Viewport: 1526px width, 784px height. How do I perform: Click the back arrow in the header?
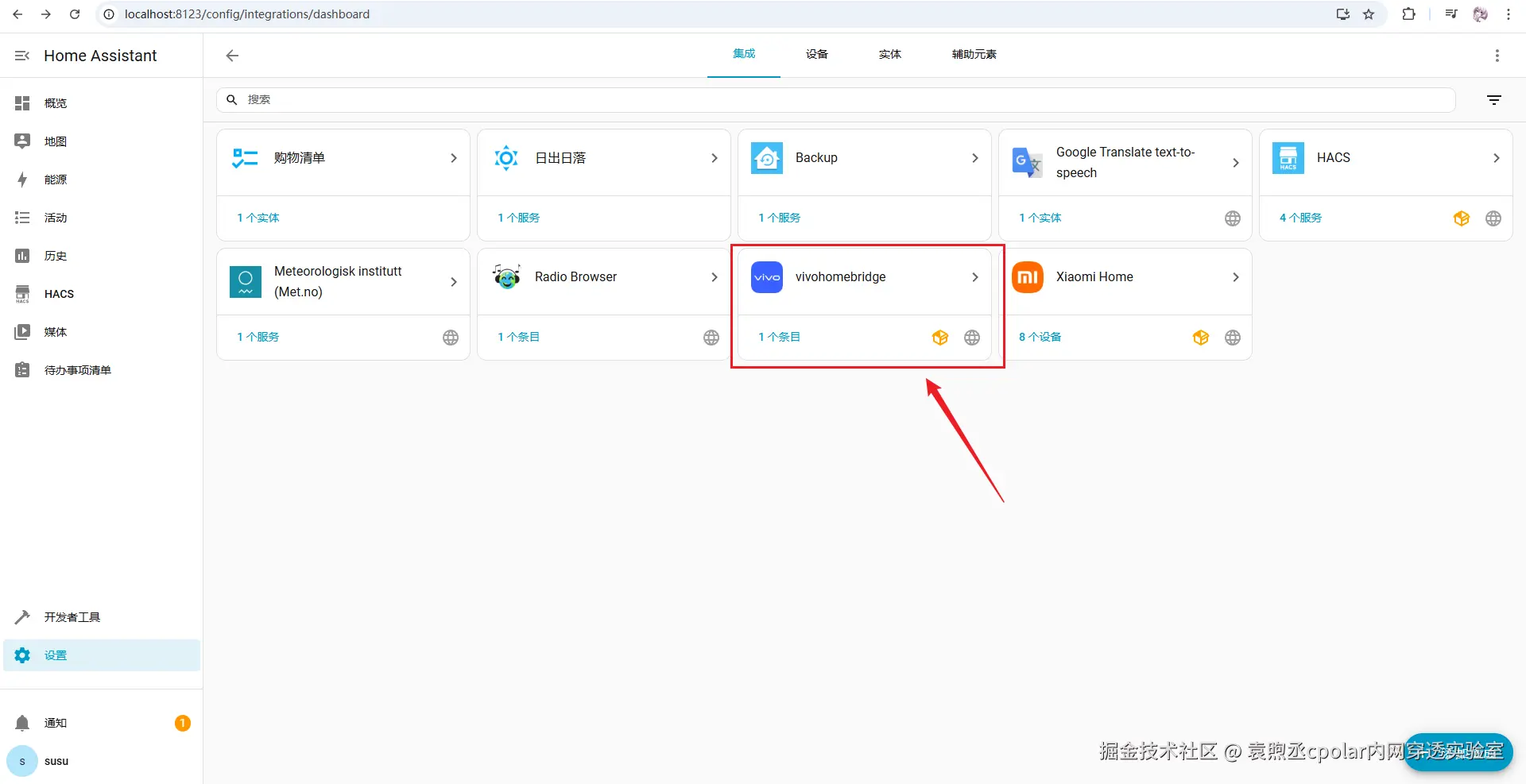pyautogui.click(x=232, y=56)
